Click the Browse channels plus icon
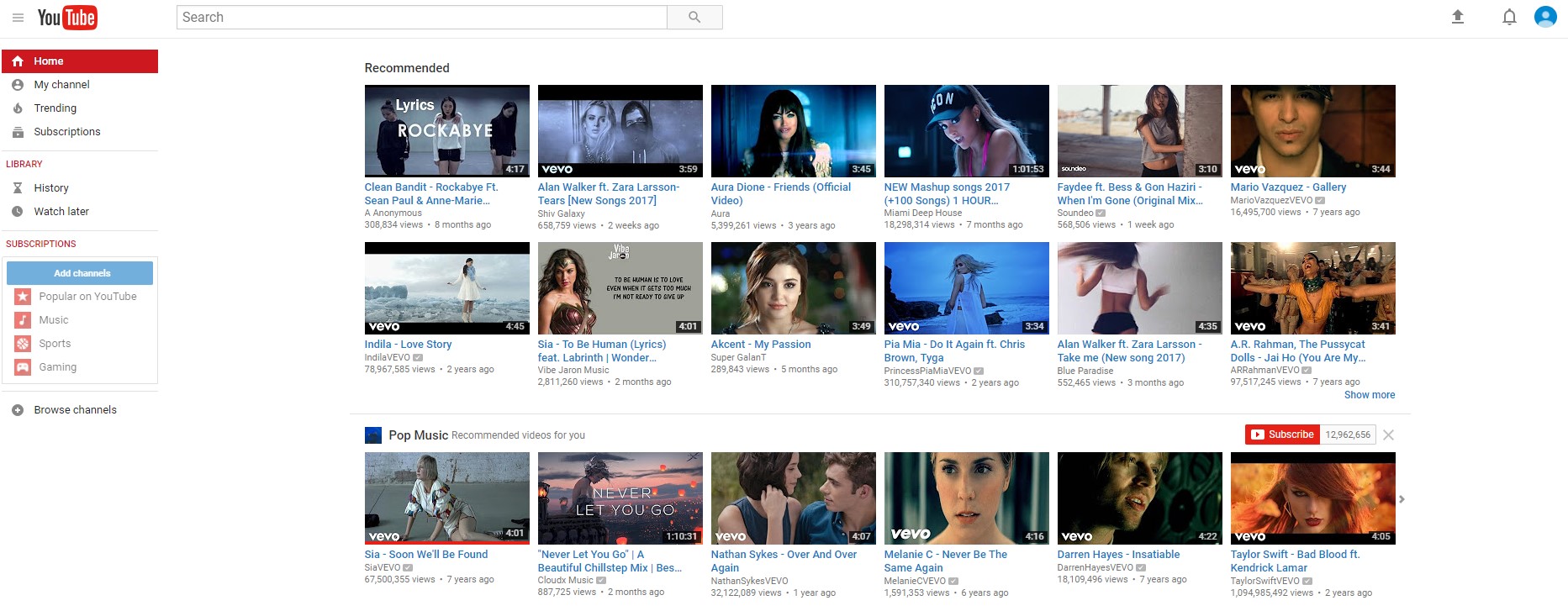Image resolution: width=1568 pixels, height=611 pixels. click(18, 410)
